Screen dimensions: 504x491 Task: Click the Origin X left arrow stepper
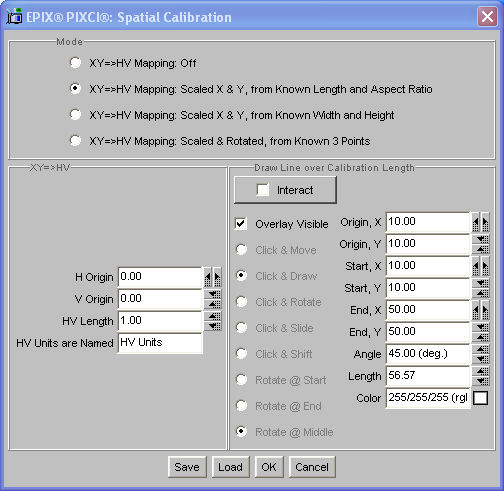pos(476,222)
